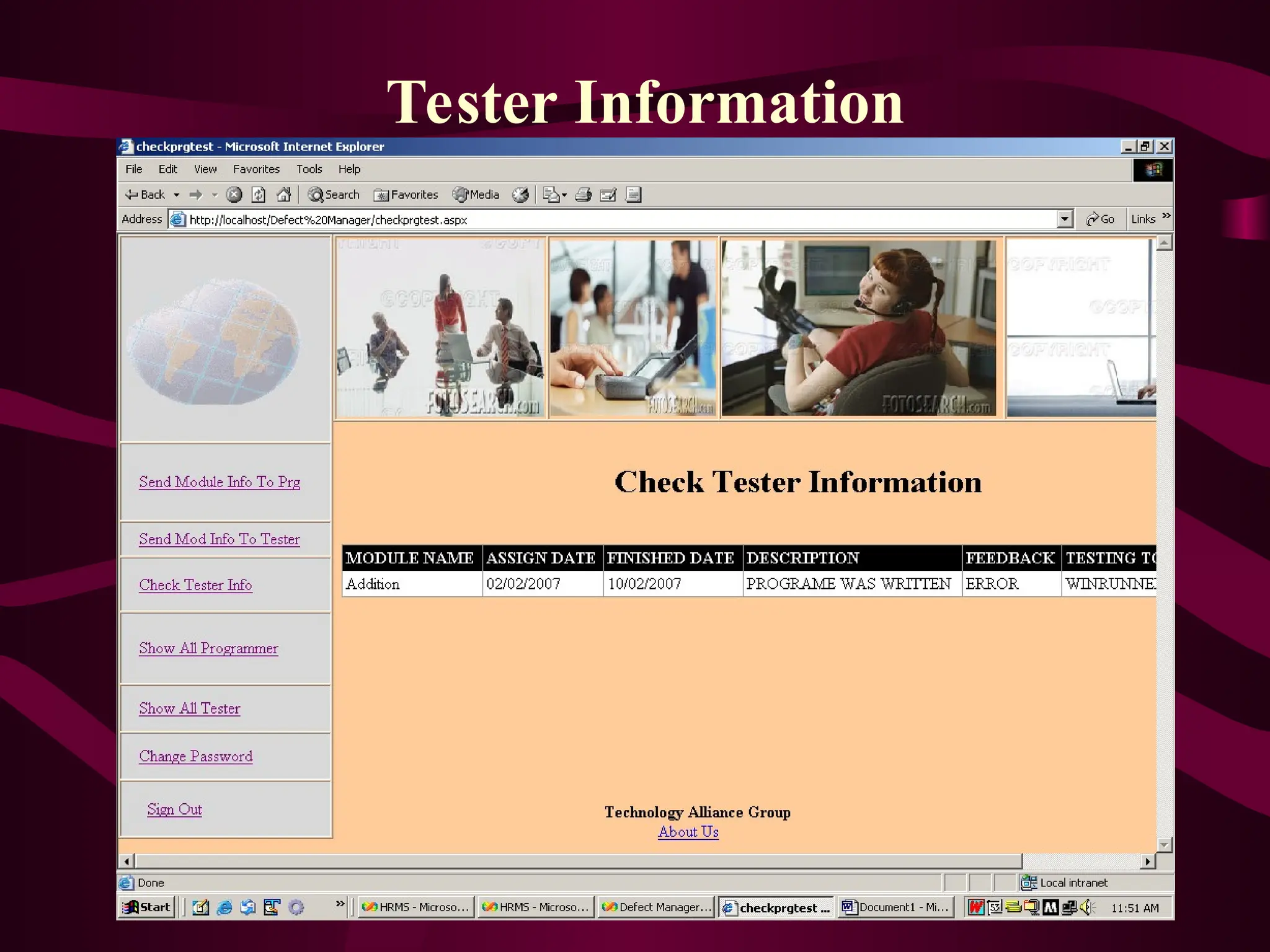Screen dimensions: 1270x952
Task: Open the View menu
Action: tap(205, 169)
